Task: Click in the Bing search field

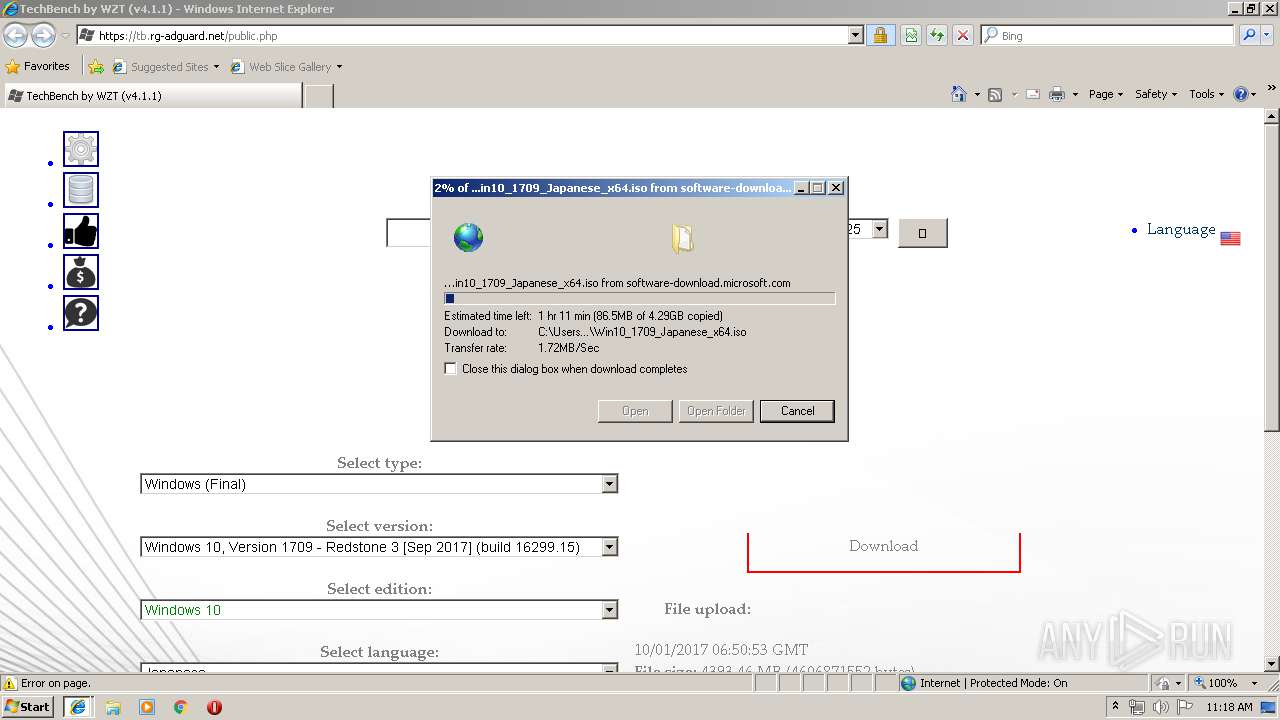Action: (x=1106, y=35)
